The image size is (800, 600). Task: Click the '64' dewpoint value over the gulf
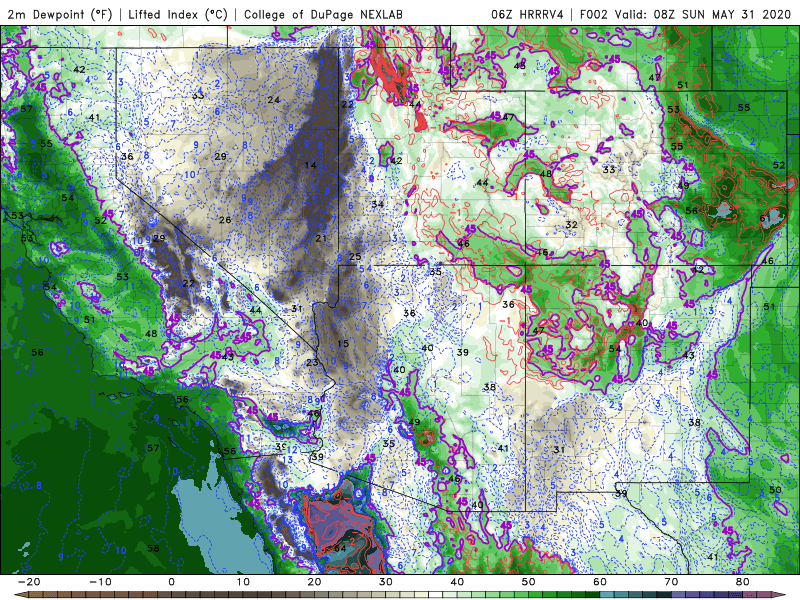click(340, 548)
